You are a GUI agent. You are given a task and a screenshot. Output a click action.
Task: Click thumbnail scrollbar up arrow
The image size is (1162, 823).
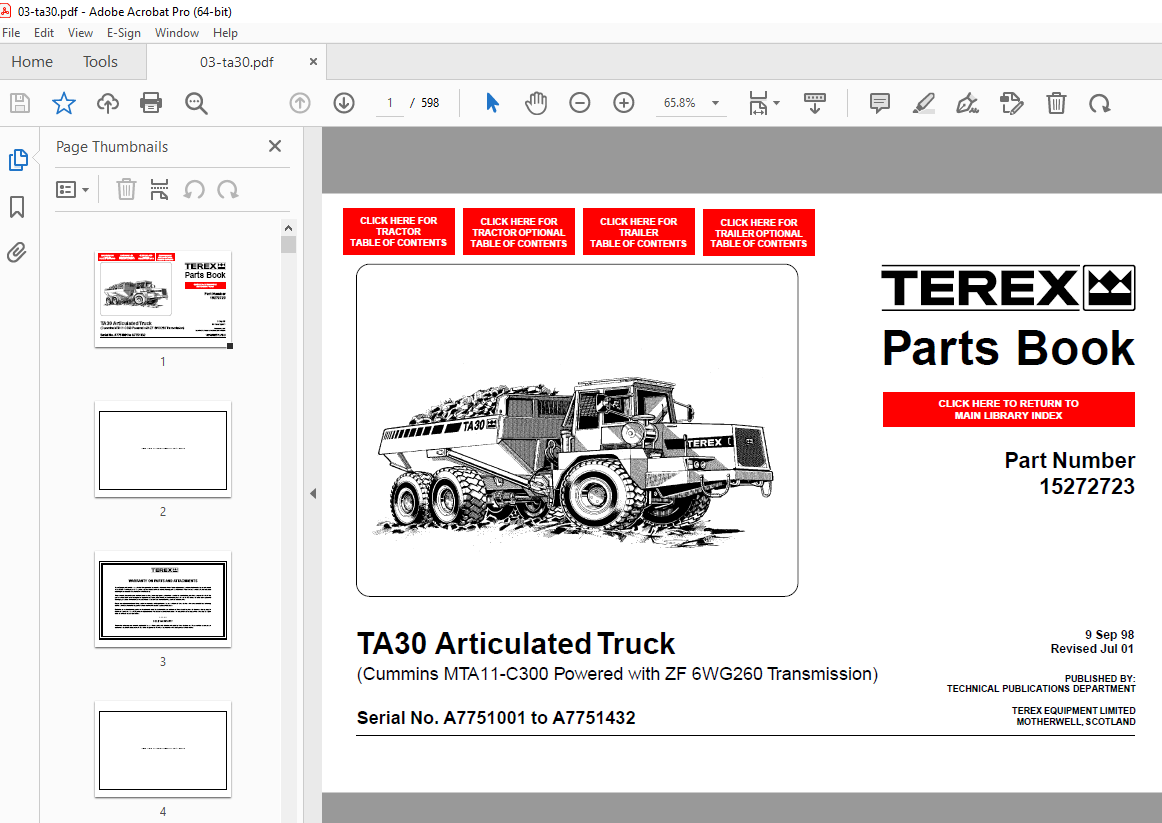click(x=288, y=227)
